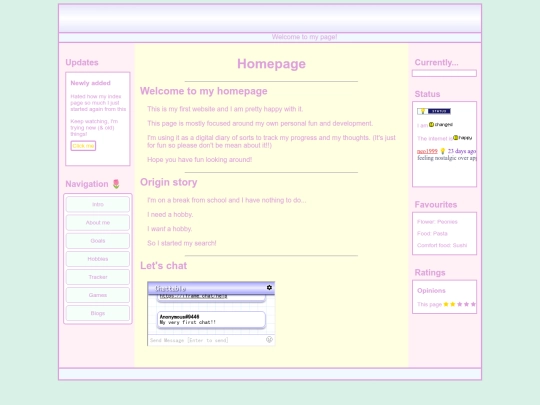Click 'So I started my search!' line

tap(181, 243)
